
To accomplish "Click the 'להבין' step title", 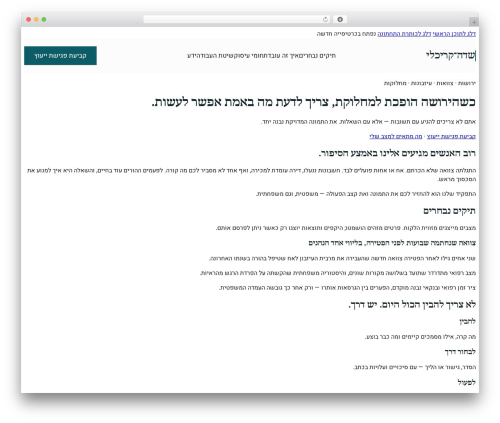I will 467,321.
